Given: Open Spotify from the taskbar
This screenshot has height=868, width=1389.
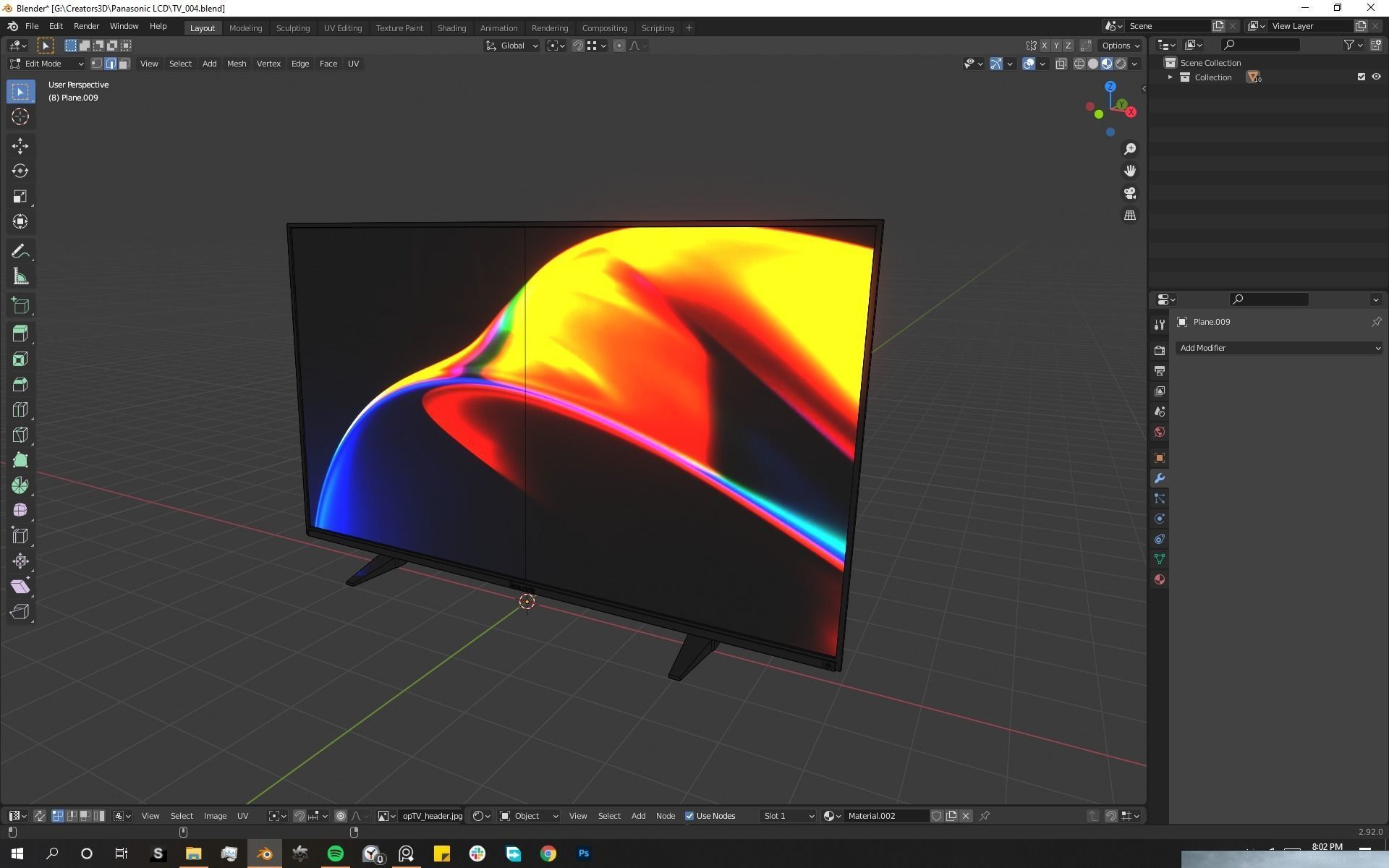Looking at the screenshot, I should click(336, 854).
